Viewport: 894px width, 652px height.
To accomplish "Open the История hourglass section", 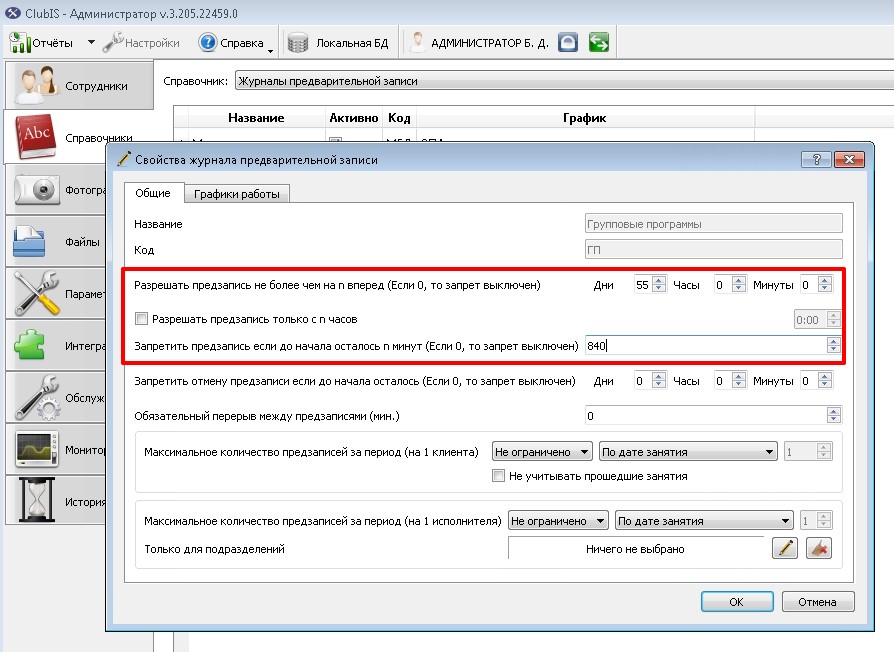I will [55, 502].
